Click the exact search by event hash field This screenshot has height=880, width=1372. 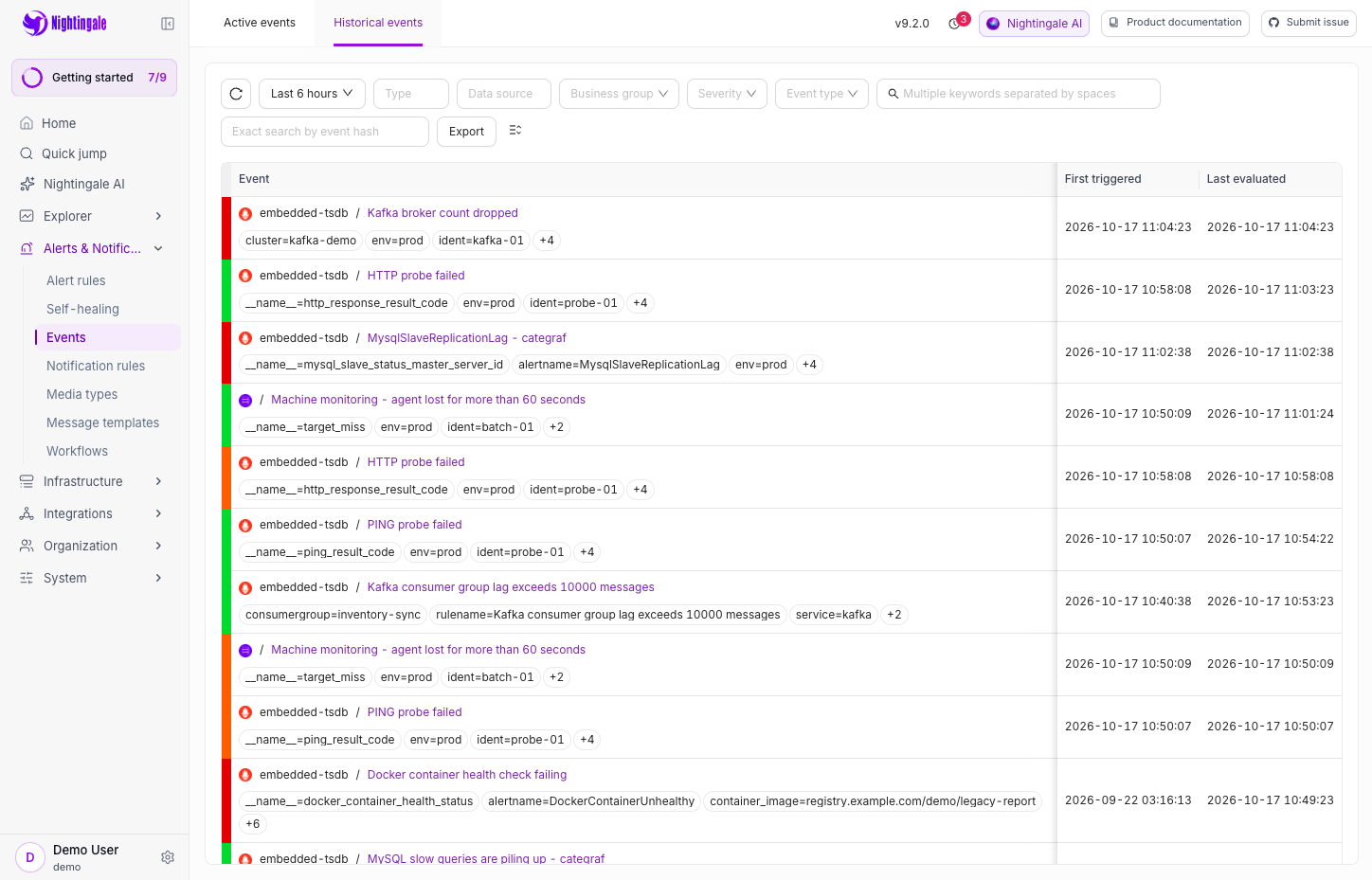point(325,132)
